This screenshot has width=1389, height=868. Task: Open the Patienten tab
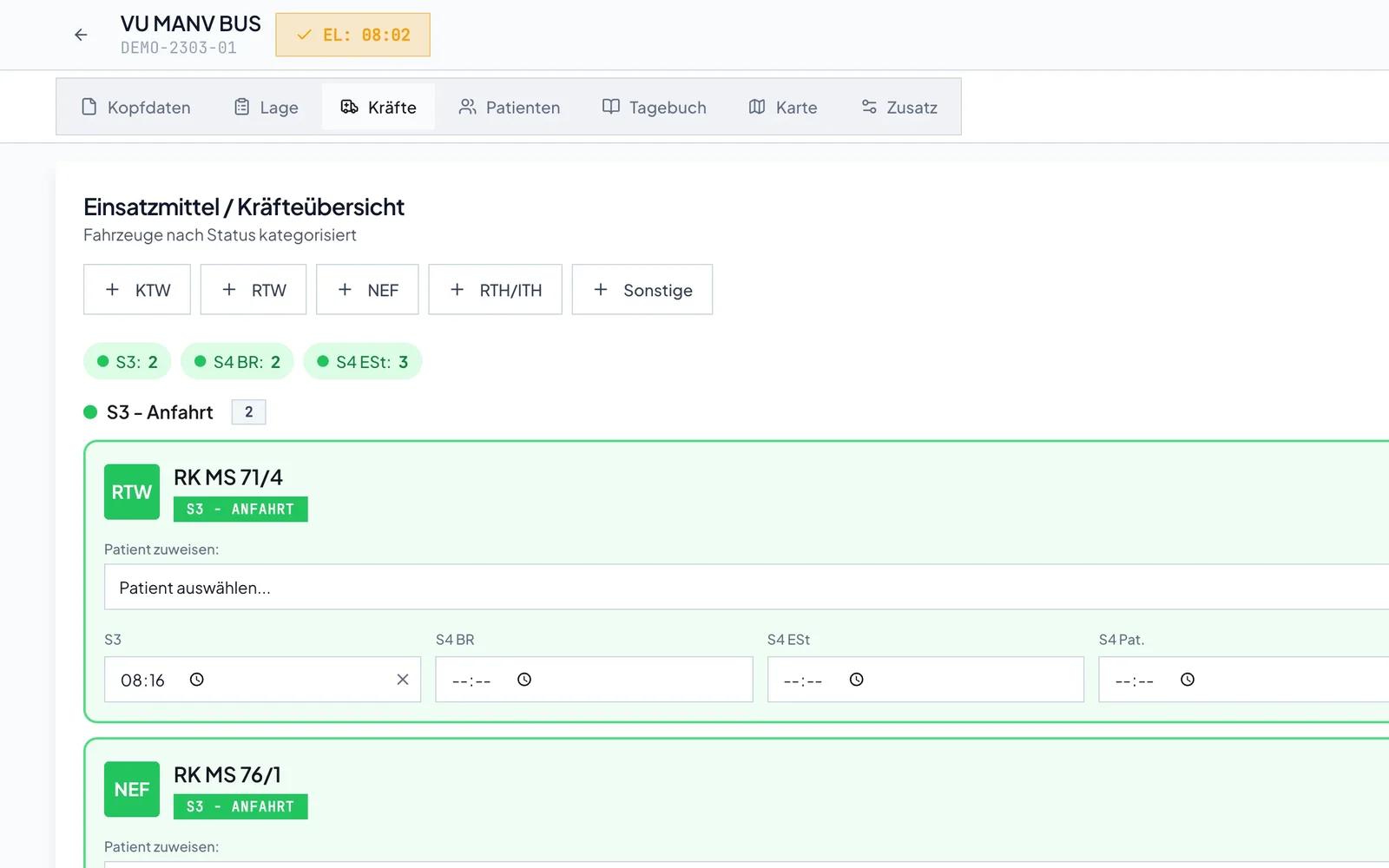coord(510,107)
